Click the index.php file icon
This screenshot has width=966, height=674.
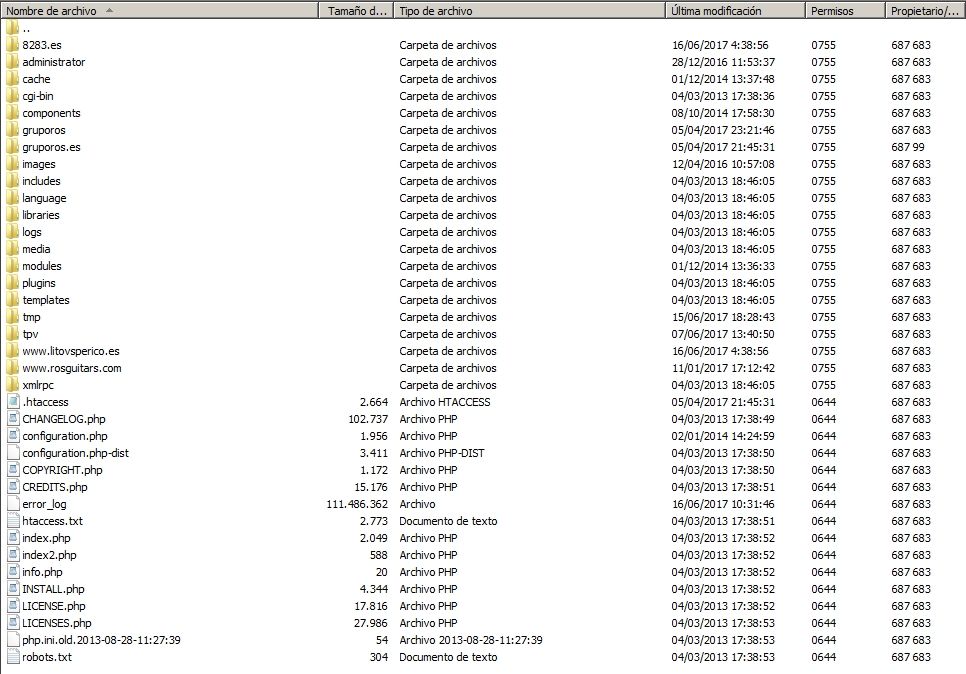point(13,538)
